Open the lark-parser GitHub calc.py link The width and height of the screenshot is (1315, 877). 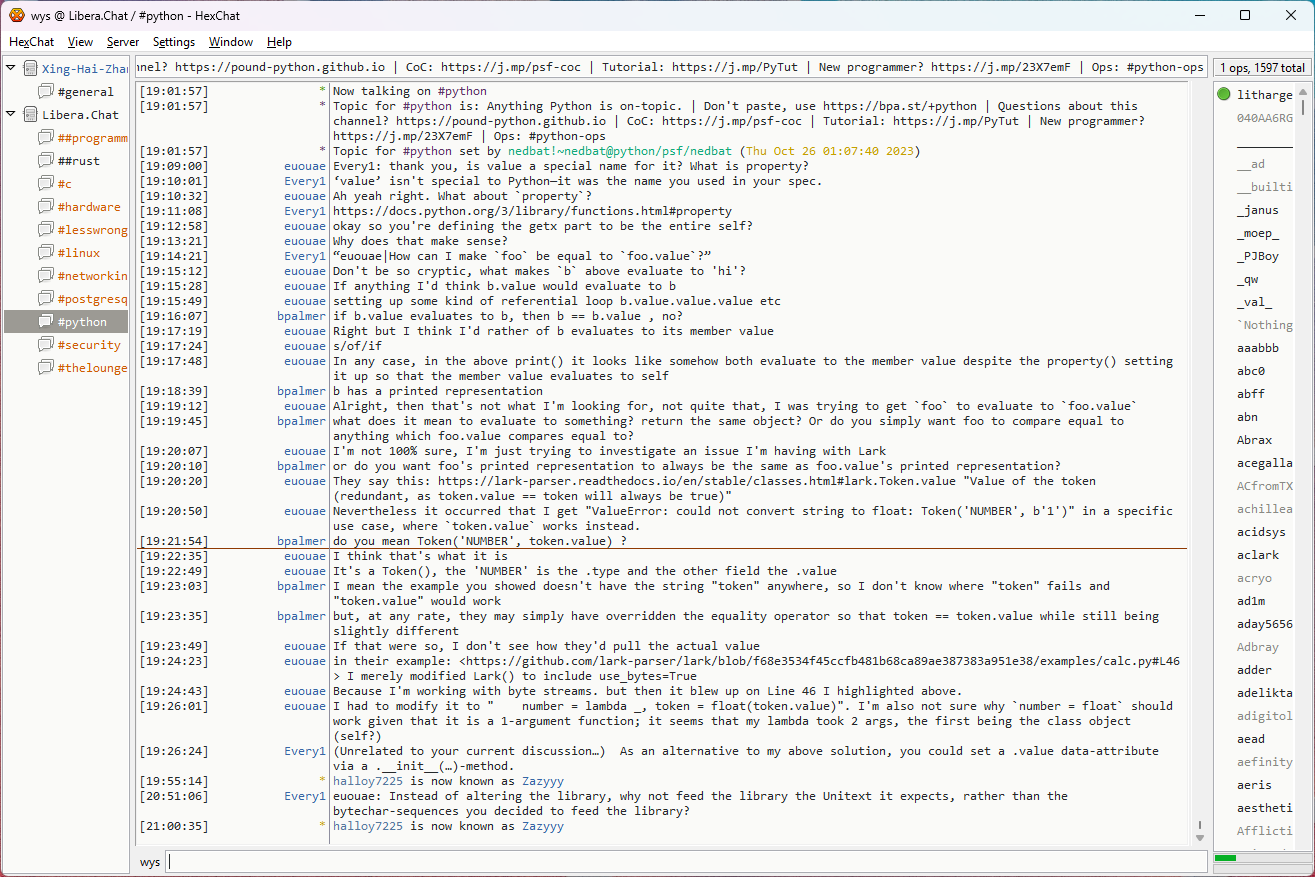click(x=822, y=661)
